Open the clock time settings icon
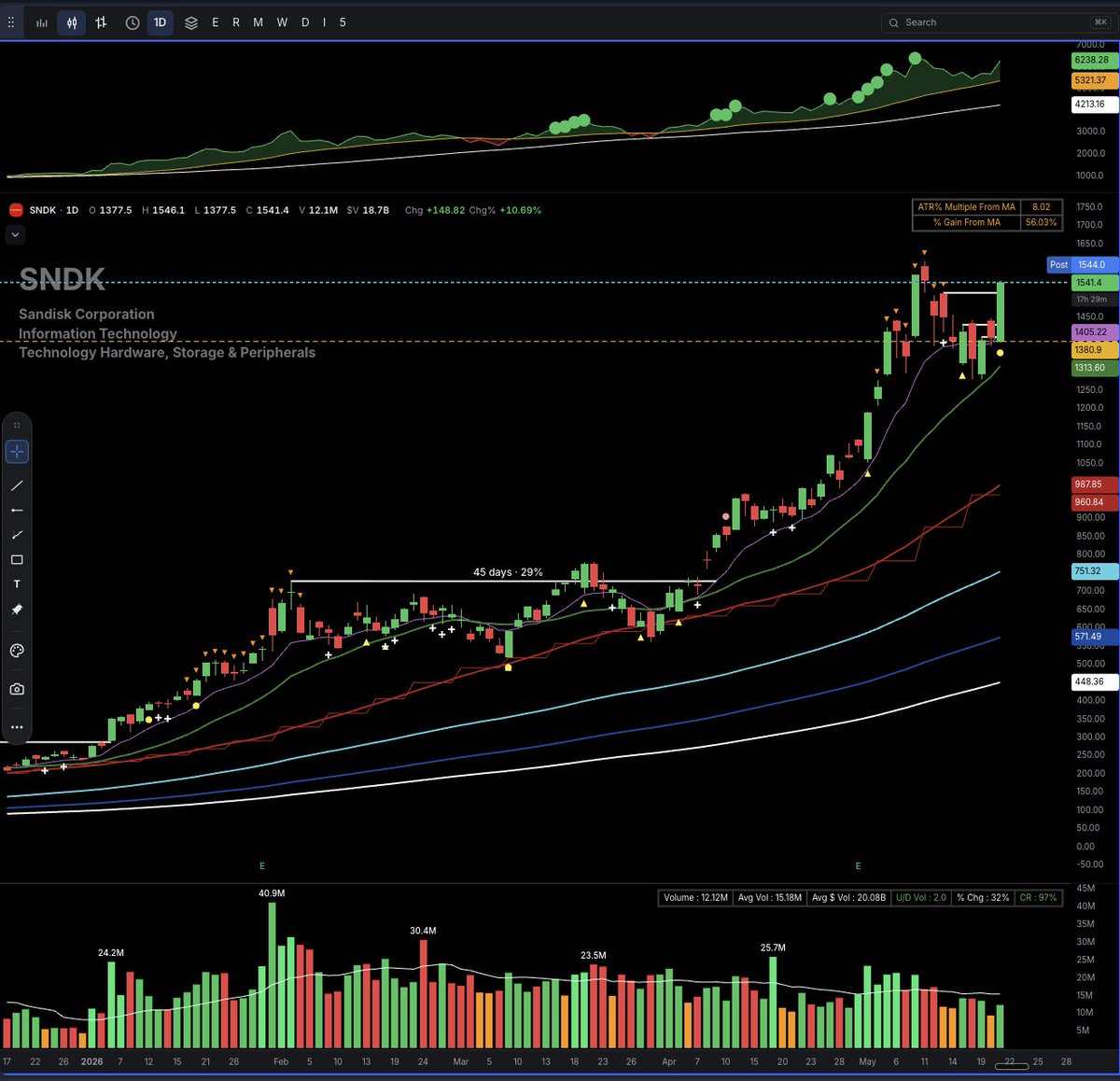The width and height of the screenshot is (1120, 1081). 133,22
